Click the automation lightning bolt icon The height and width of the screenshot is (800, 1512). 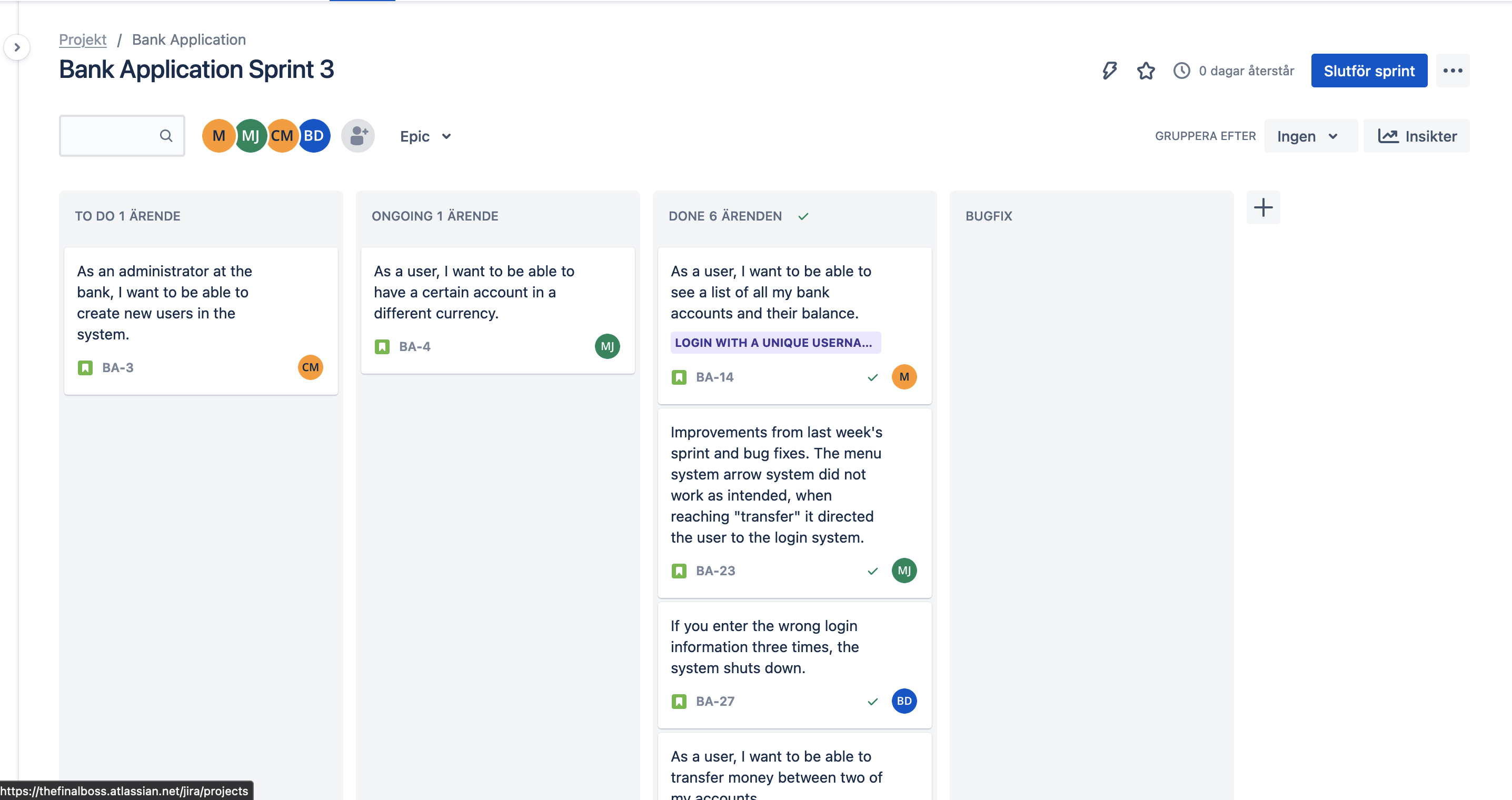1109,71
